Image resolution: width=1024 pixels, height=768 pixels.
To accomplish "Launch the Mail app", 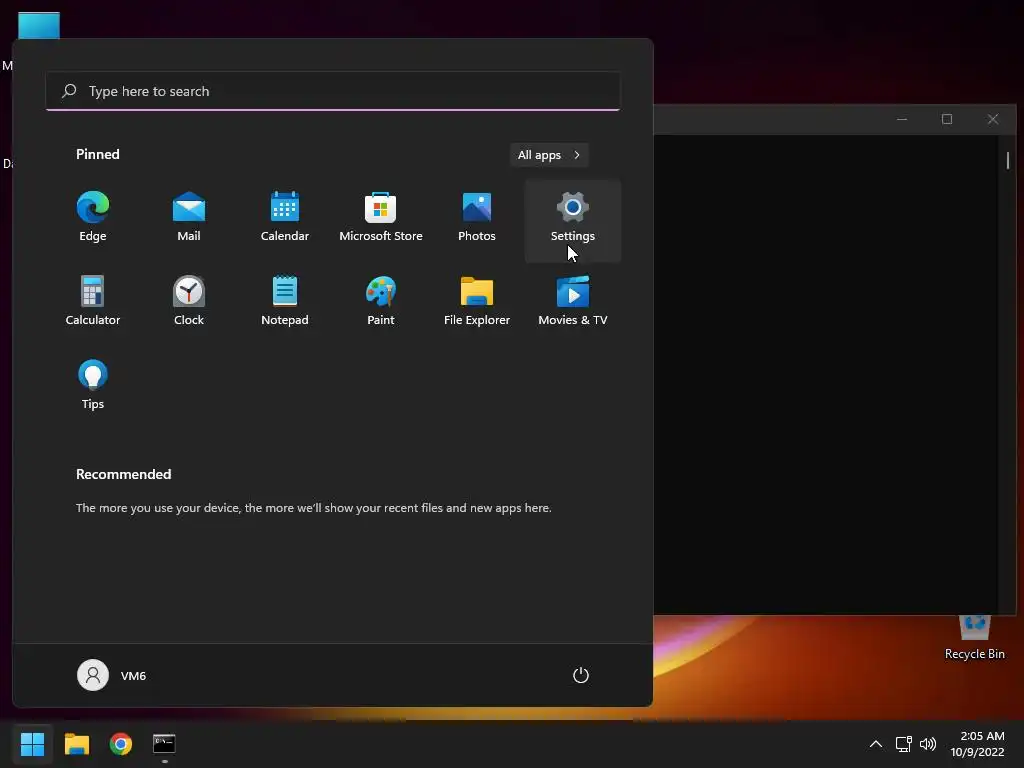I will pyautogui.click(x=189, y=218).
